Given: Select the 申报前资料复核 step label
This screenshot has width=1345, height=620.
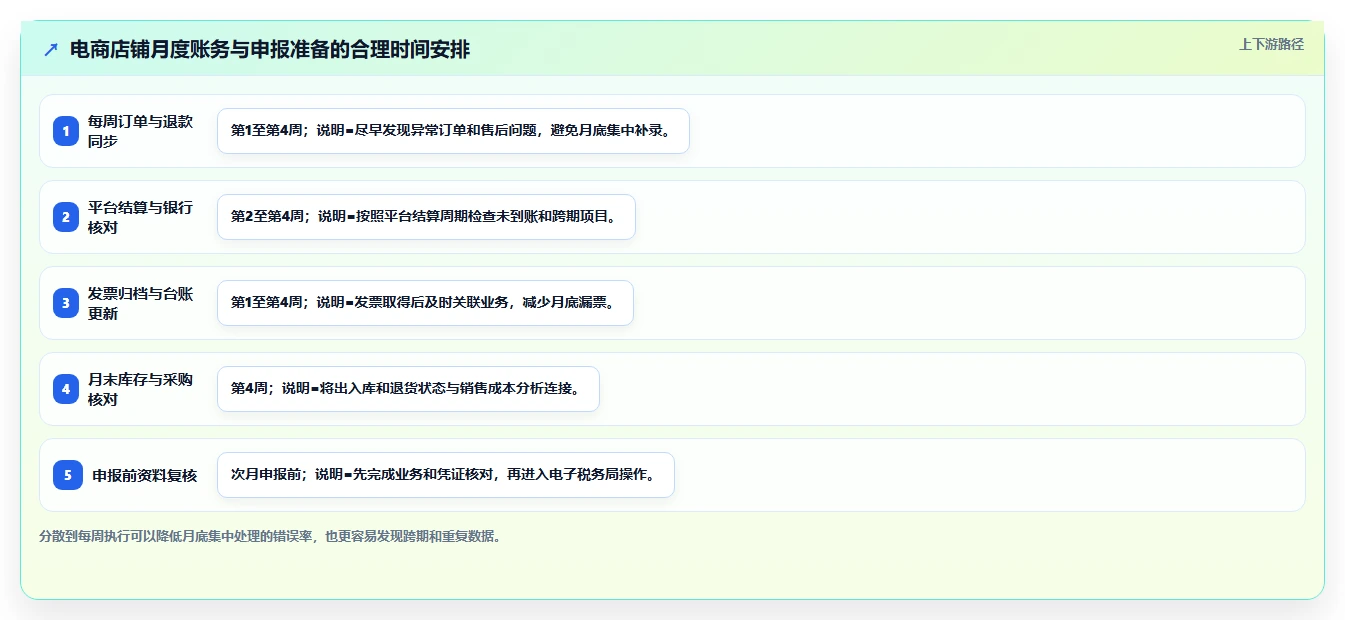Looking at the screenshot, I should pos(145,476).
